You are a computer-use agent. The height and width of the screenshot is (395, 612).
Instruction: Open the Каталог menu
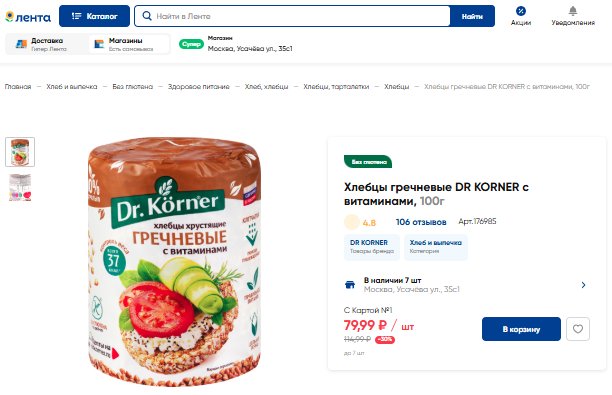(94, 16)
